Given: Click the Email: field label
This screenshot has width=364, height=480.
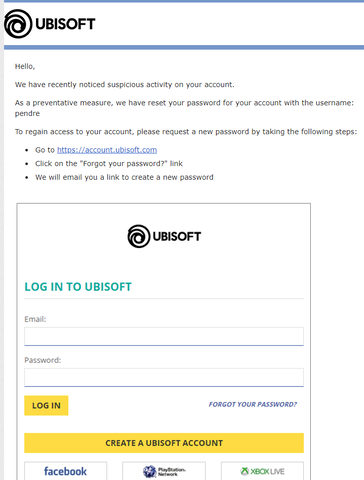Looking at the screenshot, I should click(35, 319).
